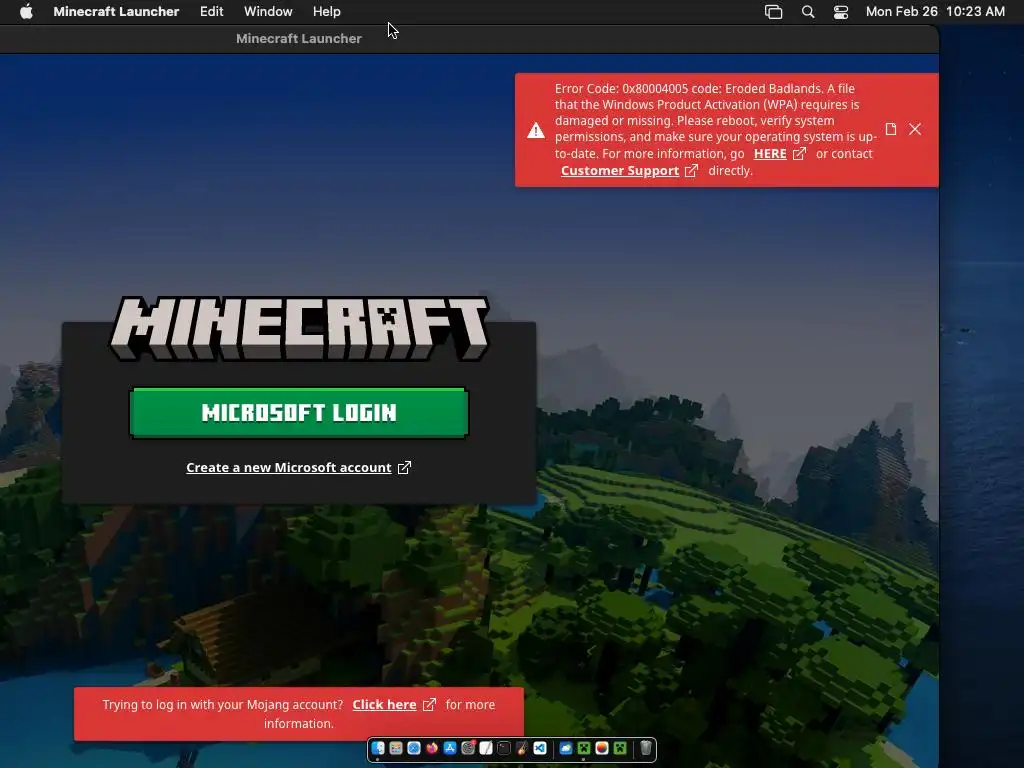Image resolution: width=1024 pixels, height=768 pixels.
Task: Open the Trash in the dock
Action: [646, 748]
